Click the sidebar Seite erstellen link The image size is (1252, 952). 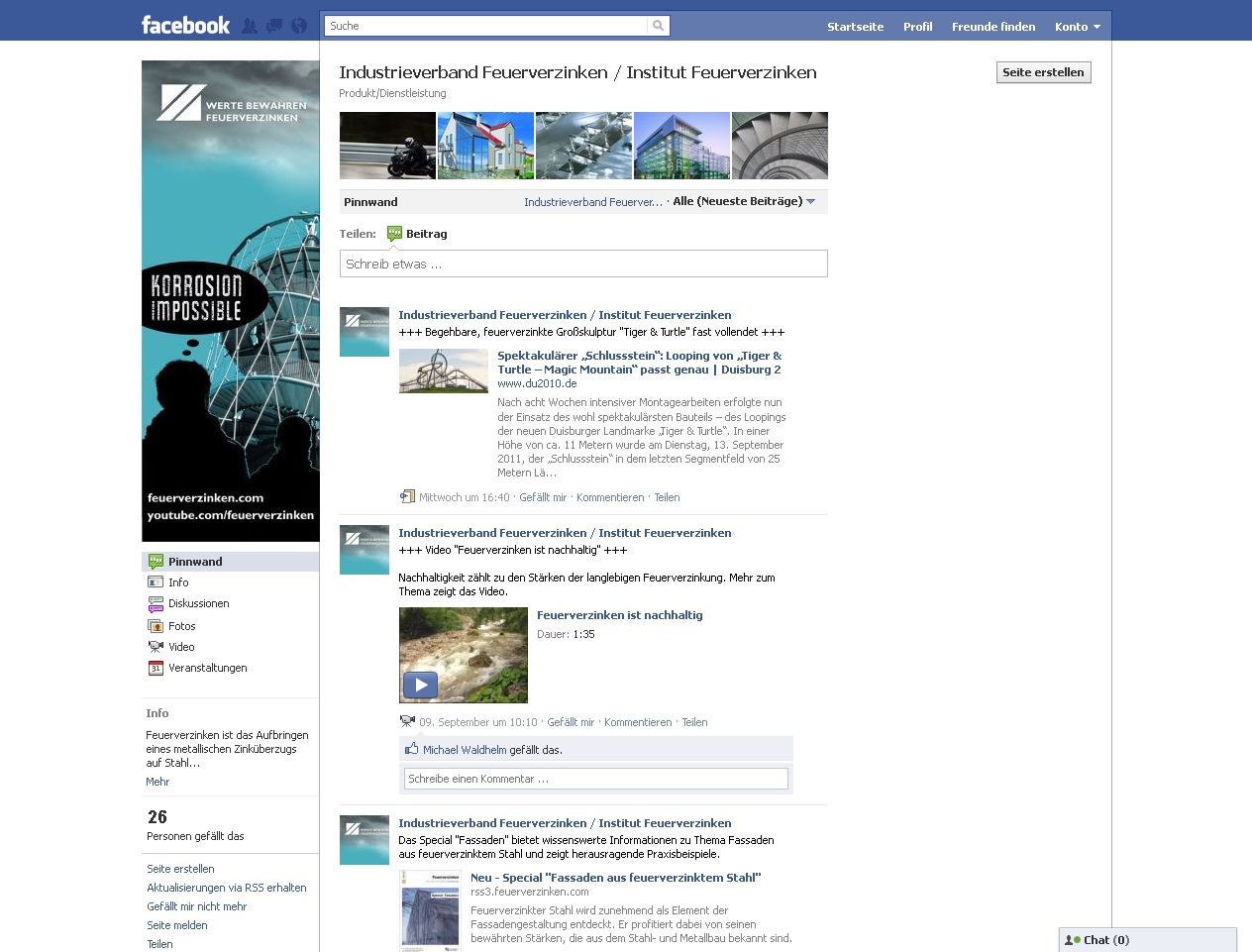tap(180, 869)
